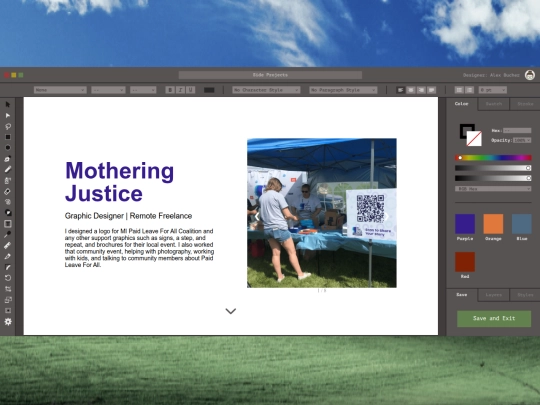Select the Rotate tool

click(x=8, y=278)
